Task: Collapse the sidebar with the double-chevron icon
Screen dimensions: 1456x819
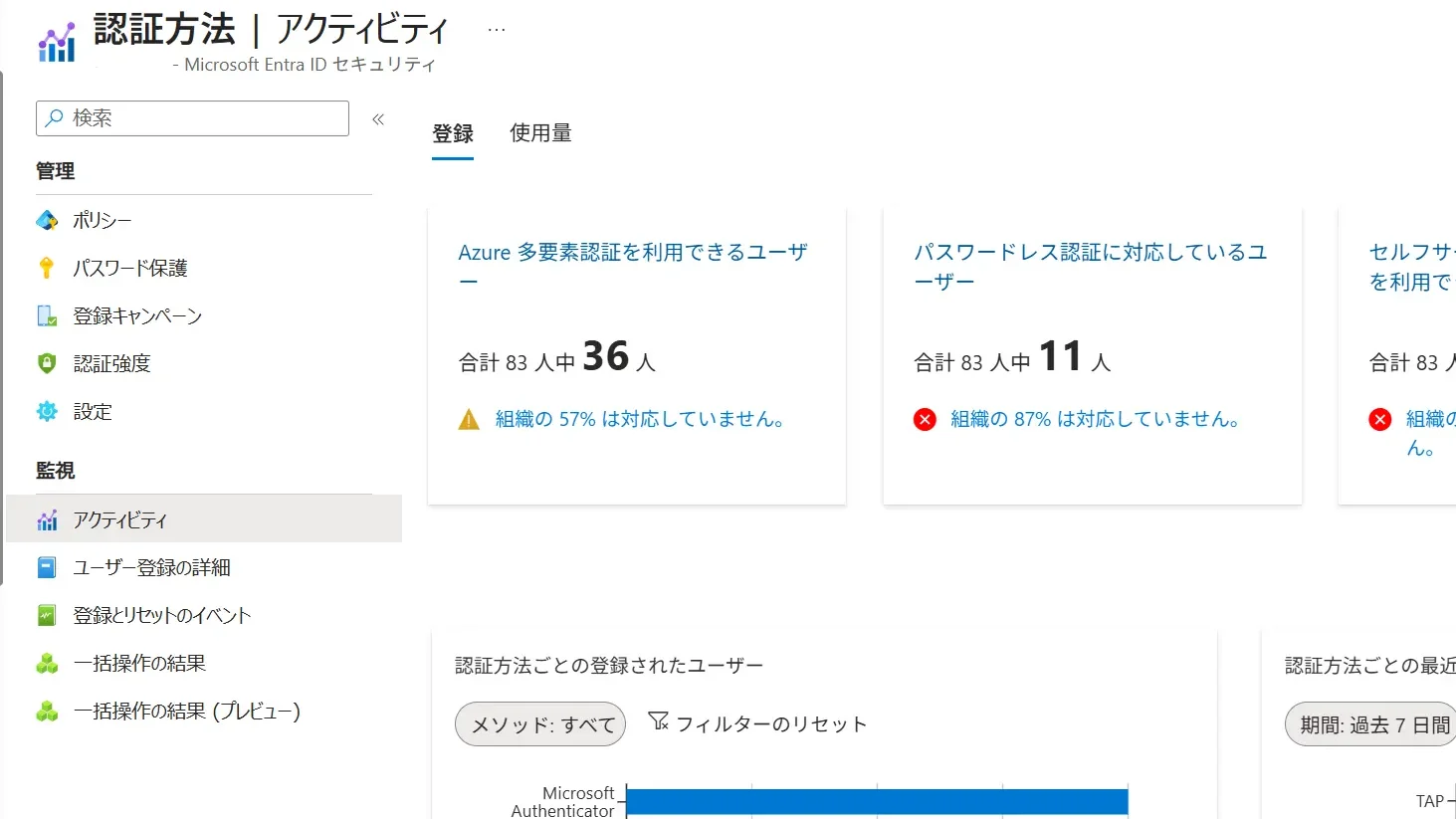Action: (378, 119)
